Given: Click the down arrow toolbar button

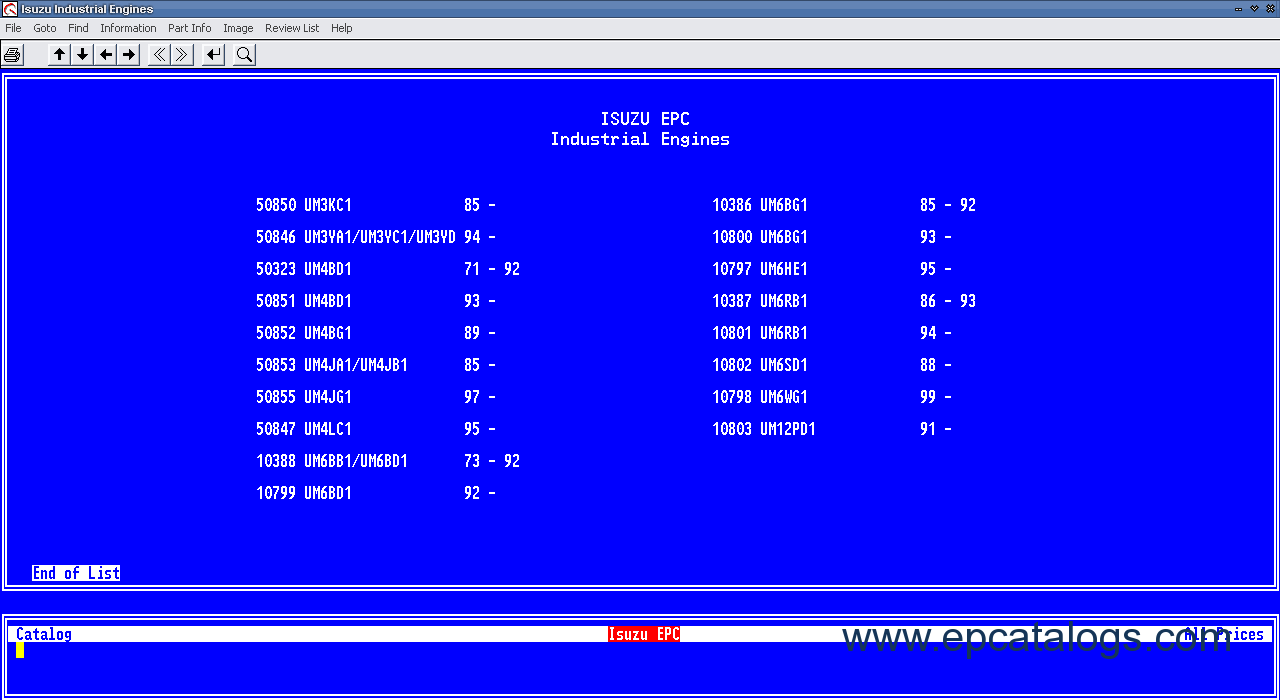Looking at the screenshot, I should pyautogui.click(x=82, y=55).
